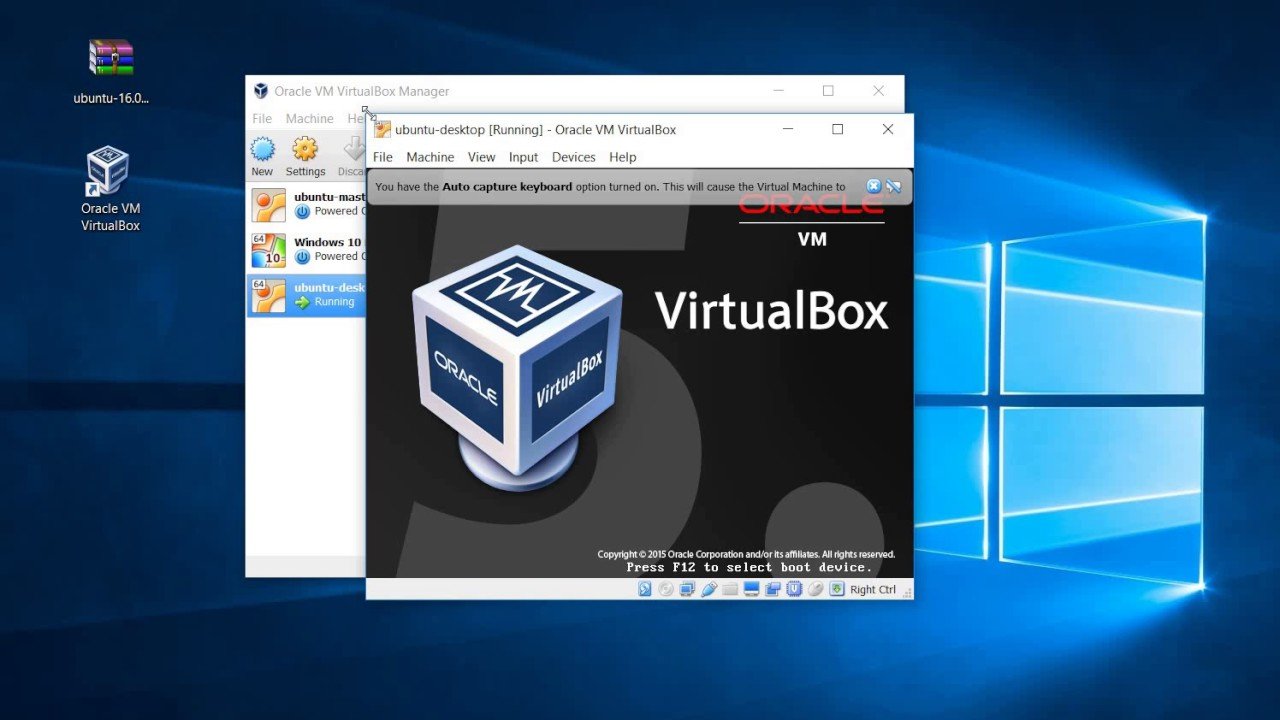Open the optical drives status icon

663,589
